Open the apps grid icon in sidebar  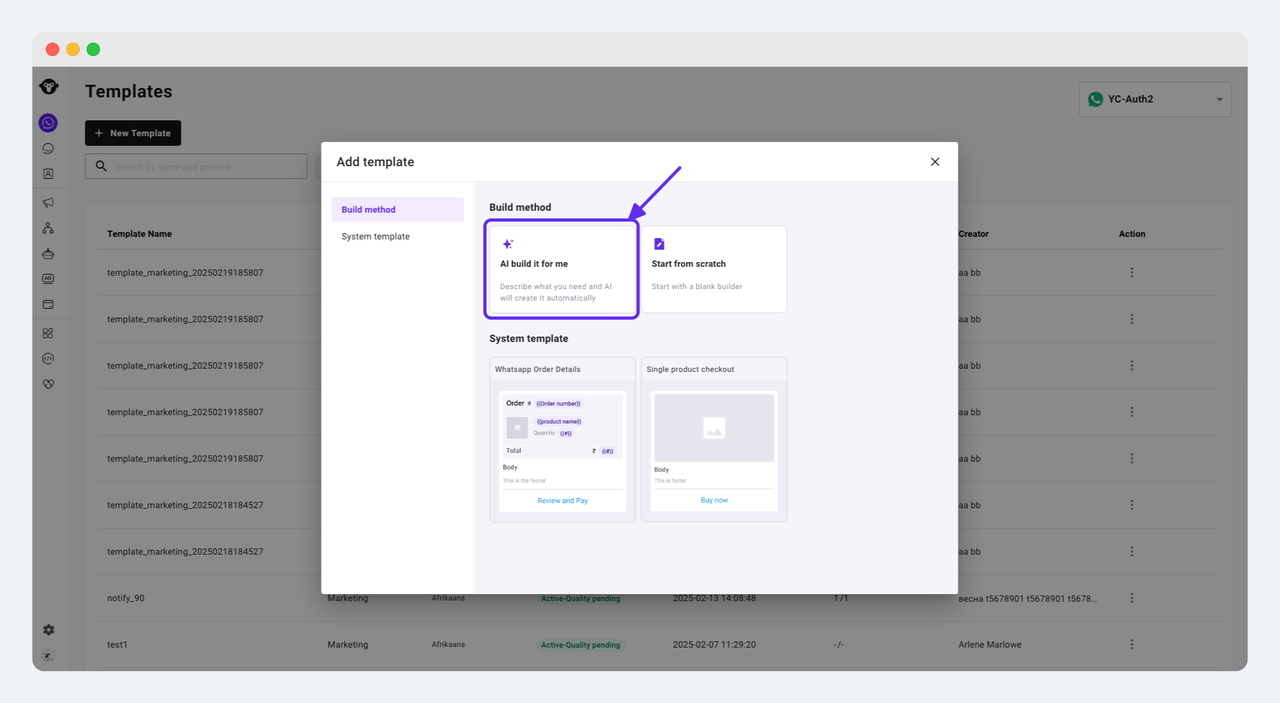[x=48, y=333]
